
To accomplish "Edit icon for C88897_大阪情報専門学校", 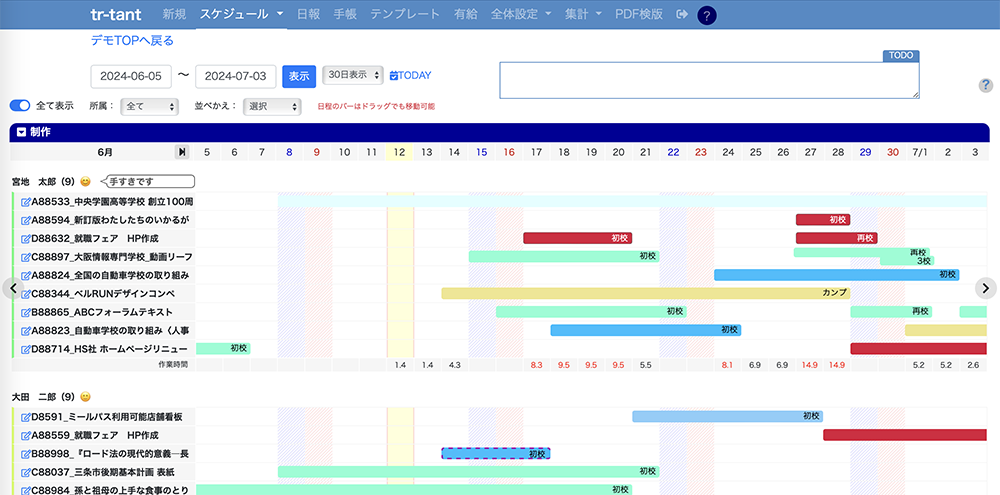I will click(x=26, y=257).
